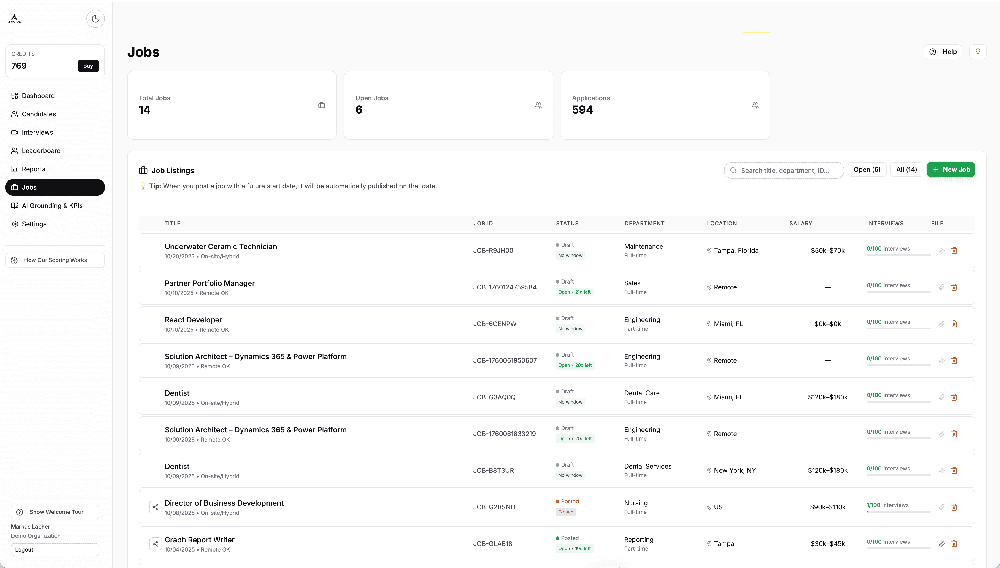Image resolution: width=1000 pixels, height=568 pixels.
Task: Click the Buy credits button
Action: pos(88,66)
